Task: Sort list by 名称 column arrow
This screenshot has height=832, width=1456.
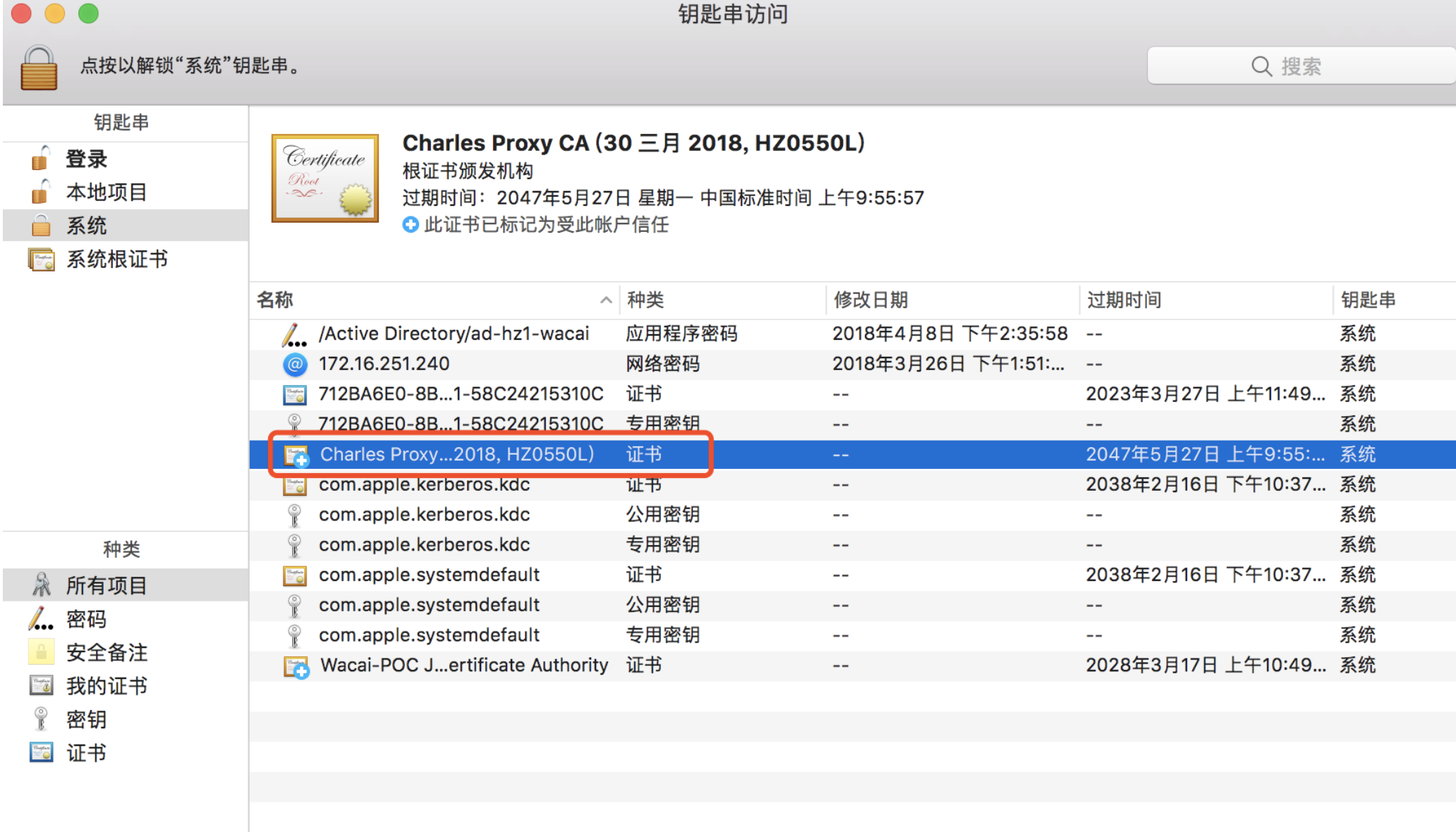Action: [605, 300]
